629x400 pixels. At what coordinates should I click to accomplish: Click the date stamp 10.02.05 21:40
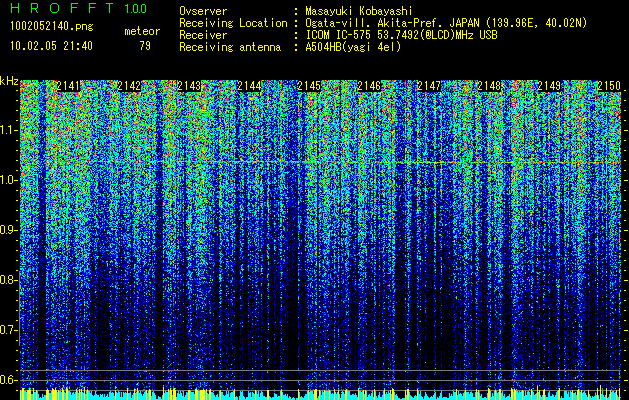click(x=51, y=46)
